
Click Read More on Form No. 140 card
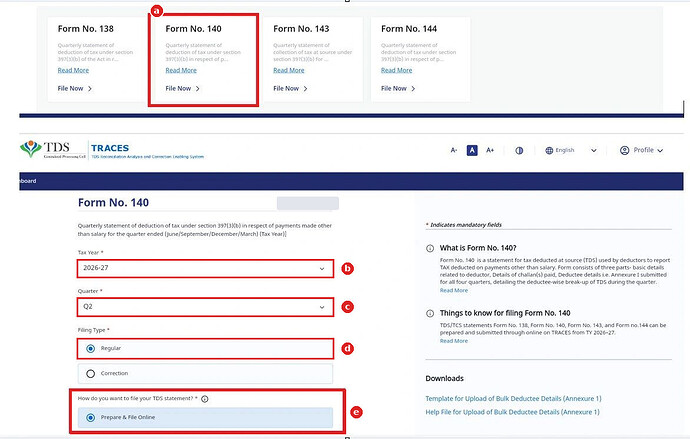click(181, 70)
